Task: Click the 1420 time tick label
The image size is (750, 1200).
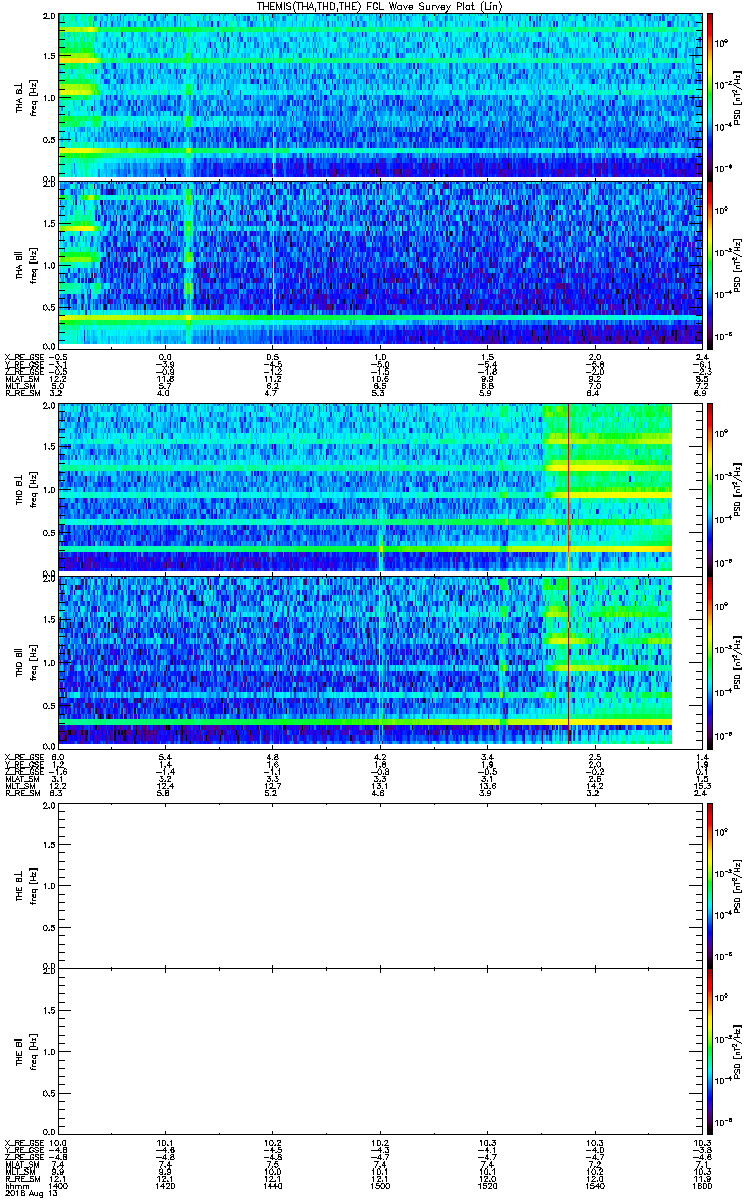Action: tap(166, 1185)
